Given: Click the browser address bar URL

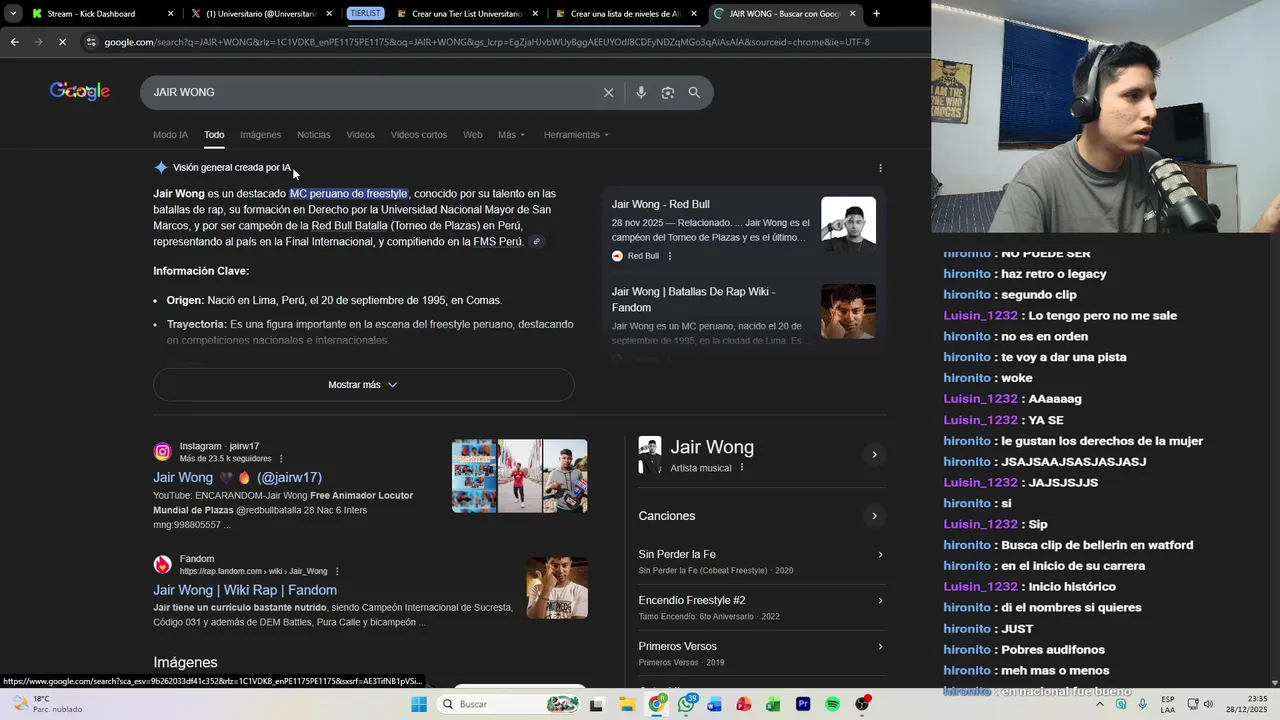Looking at the screenshot, I should pyautogui.click(x=486, y=42).
